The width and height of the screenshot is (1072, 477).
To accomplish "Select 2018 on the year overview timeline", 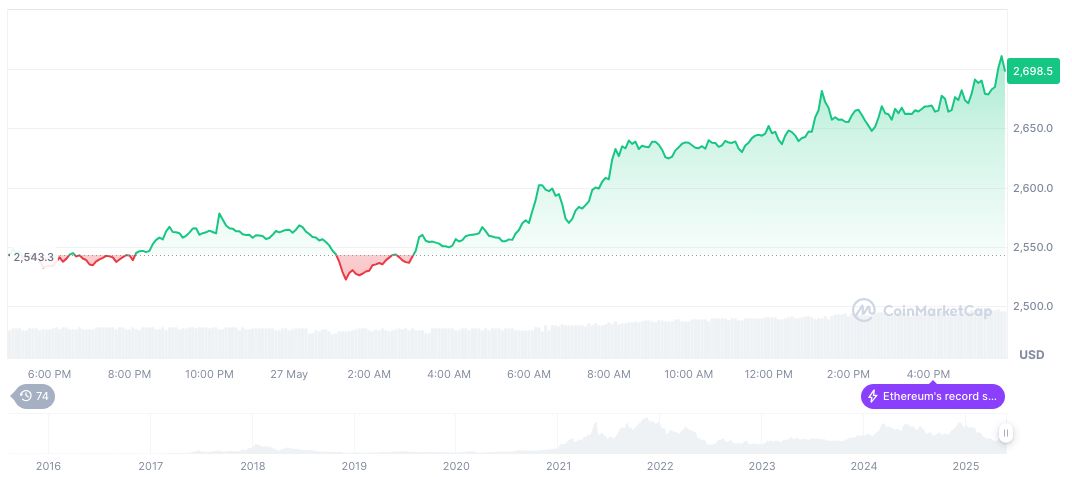I will pyautogui.click(x=253, y=466).
